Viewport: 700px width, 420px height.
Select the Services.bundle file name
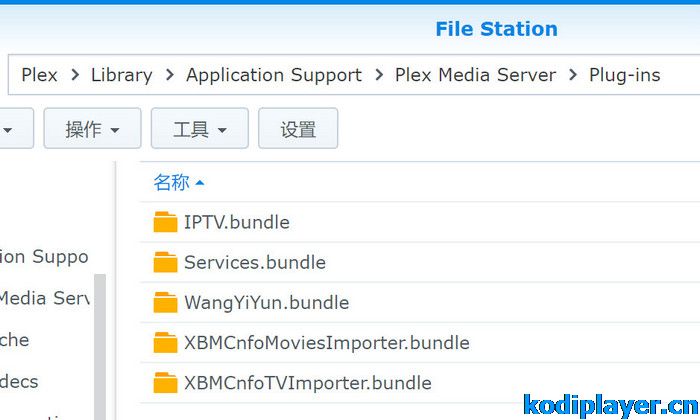pyautogui.click(x=254, y=262)
